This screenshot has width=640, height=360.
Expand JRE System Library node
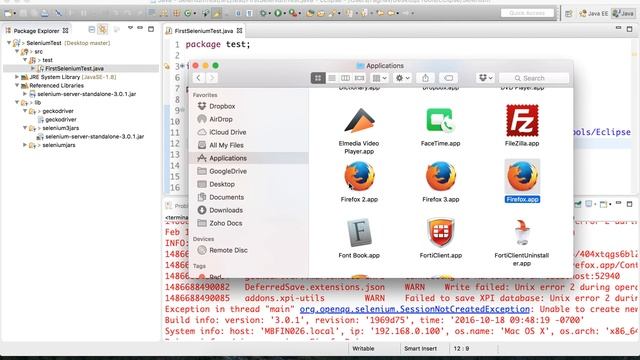tap(17, 77)
